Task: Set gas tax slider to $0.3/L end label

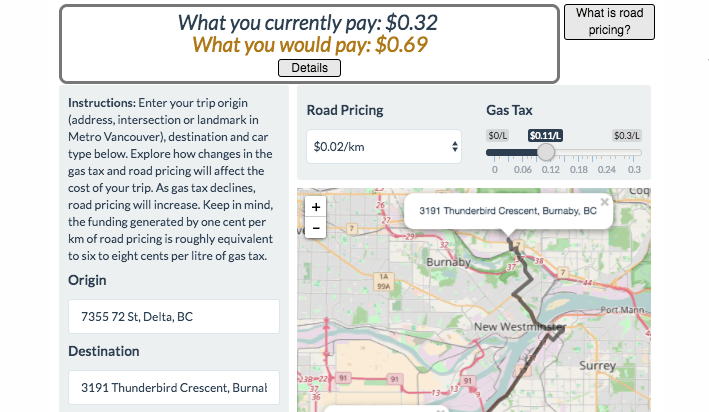Action: 627,136
